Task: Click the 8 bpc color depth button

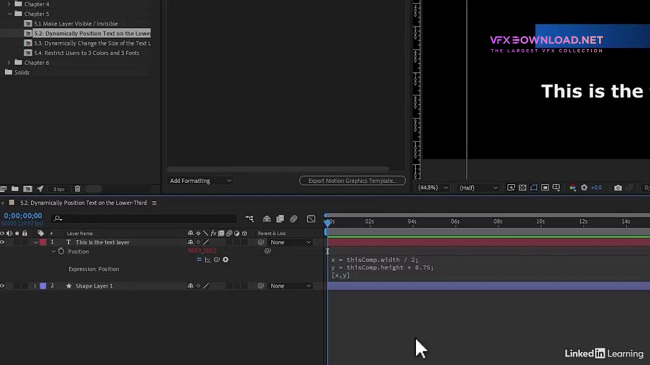Action: pos(59,189)
